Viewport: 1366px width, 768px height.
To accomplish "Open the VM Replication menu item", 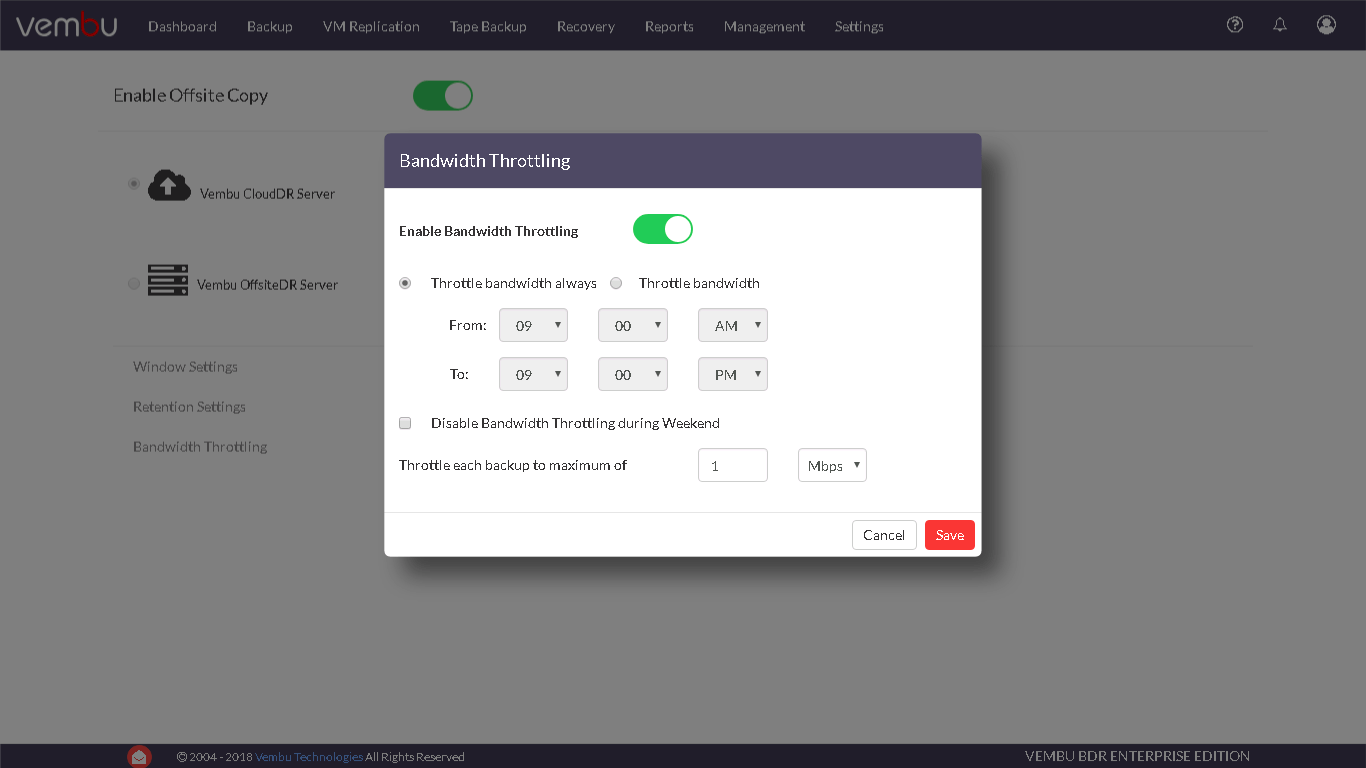I will pyautogui.click(x=370, y=26).
